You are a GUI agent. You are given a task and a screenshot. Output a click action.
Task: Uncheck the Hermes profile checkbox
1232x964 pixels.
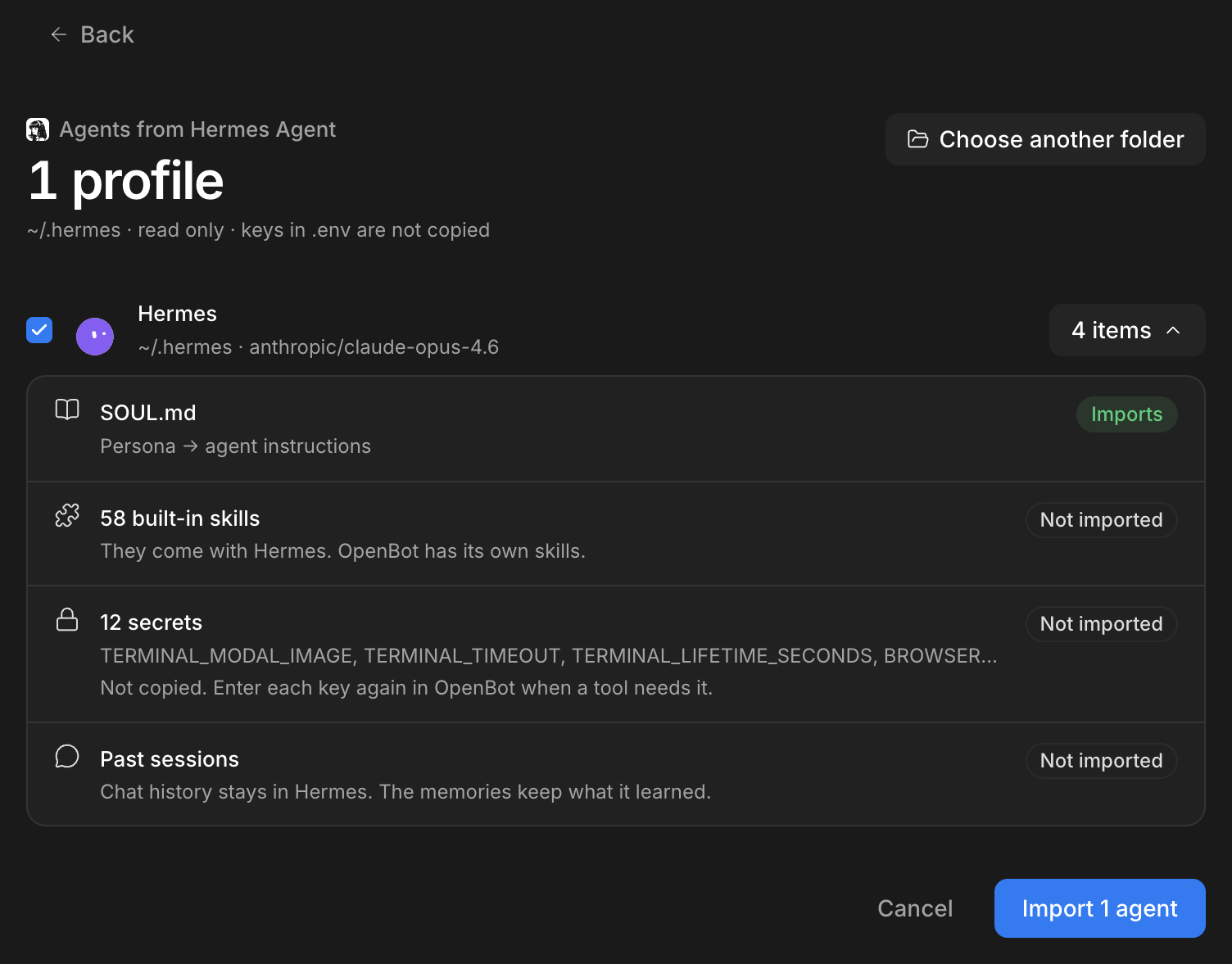point(39,330)
